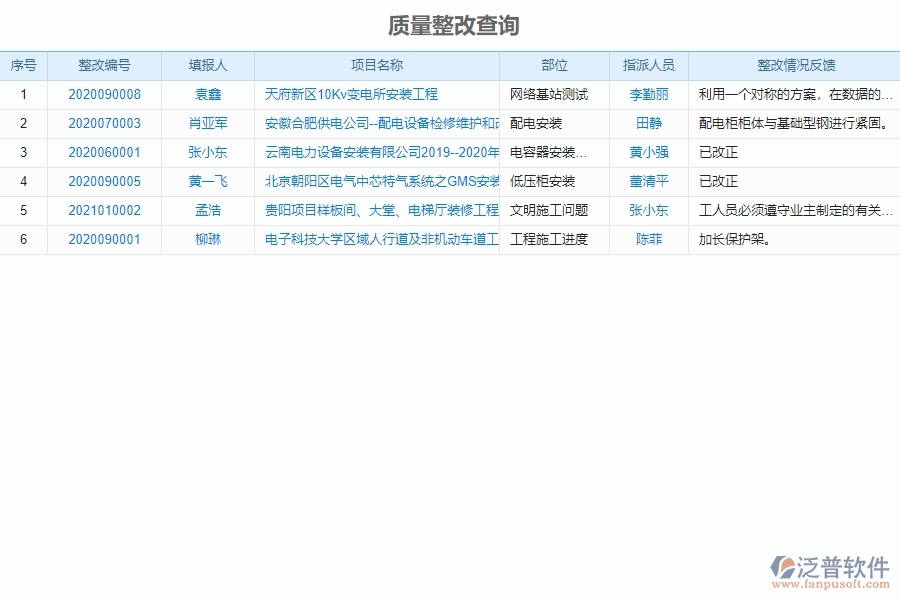Sort the table by 整改编号 column header
This screenshot has width=900, height=600.
[104, 65]
